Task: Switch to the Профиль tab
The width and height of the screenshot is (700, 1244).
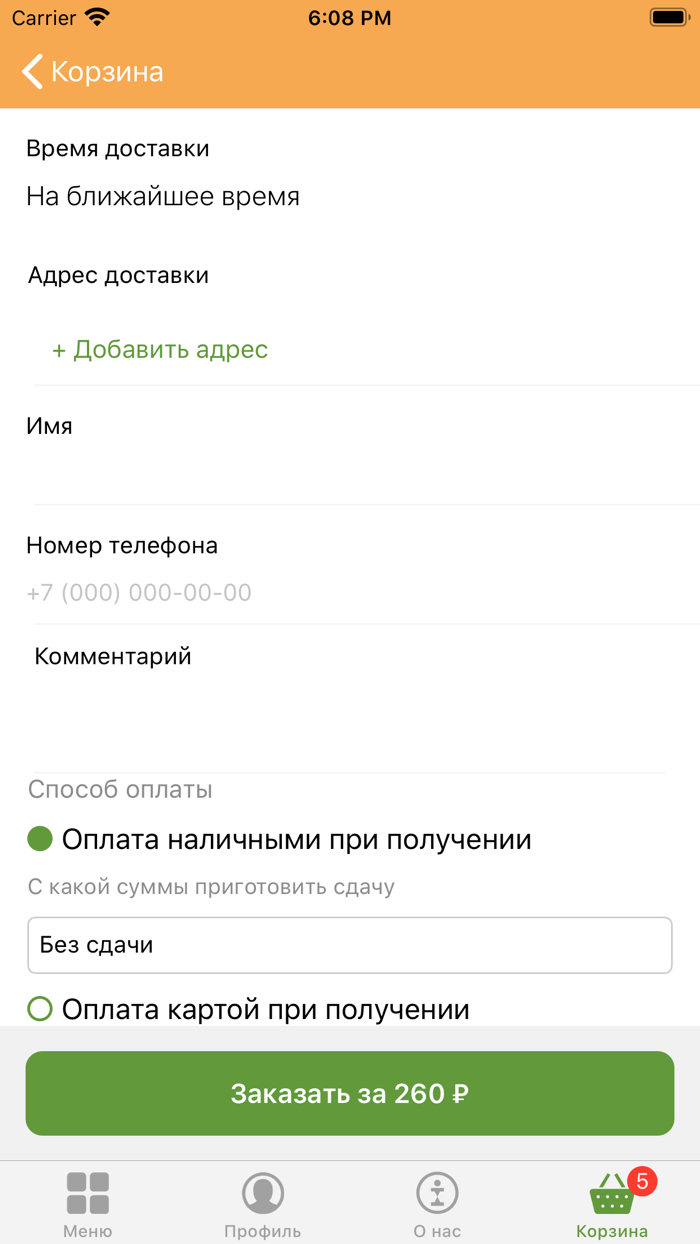Action: [262, 1202]
